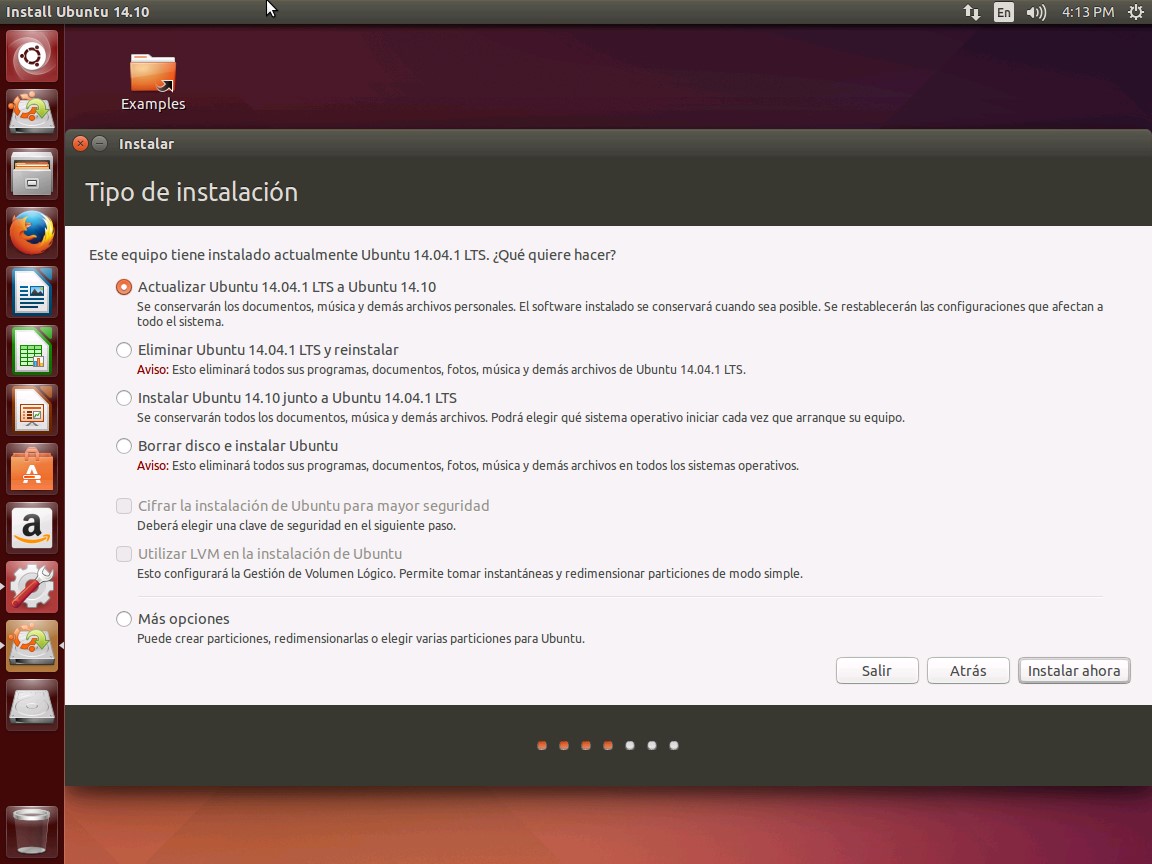Open Ubuntu Software Center
The width and height of the screenshot is (1152, 864).
tap(32, 469)
